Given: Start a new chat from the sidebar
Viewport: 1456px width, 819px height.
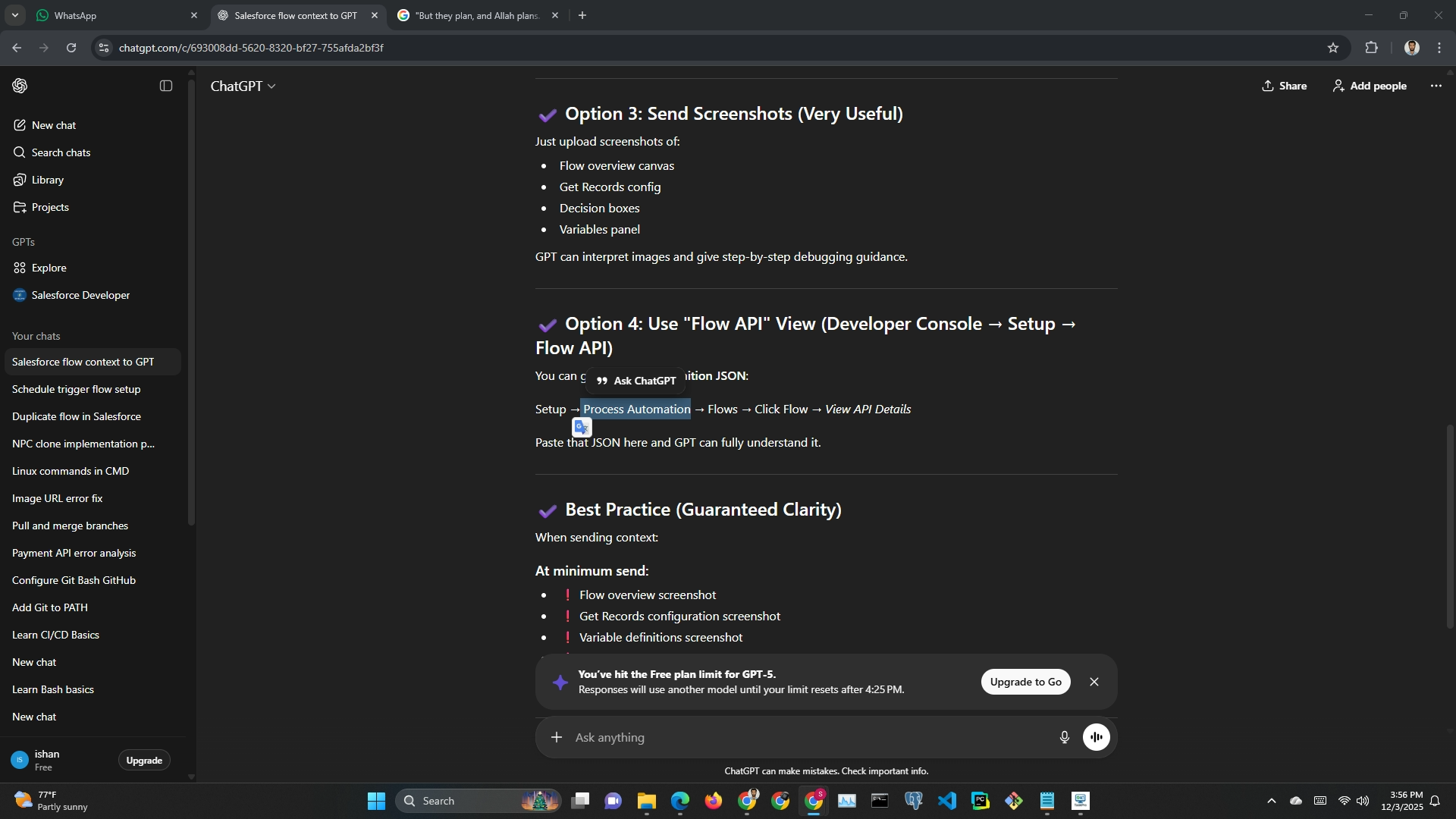Looking at the screenshot, I should tap(53, 125).
